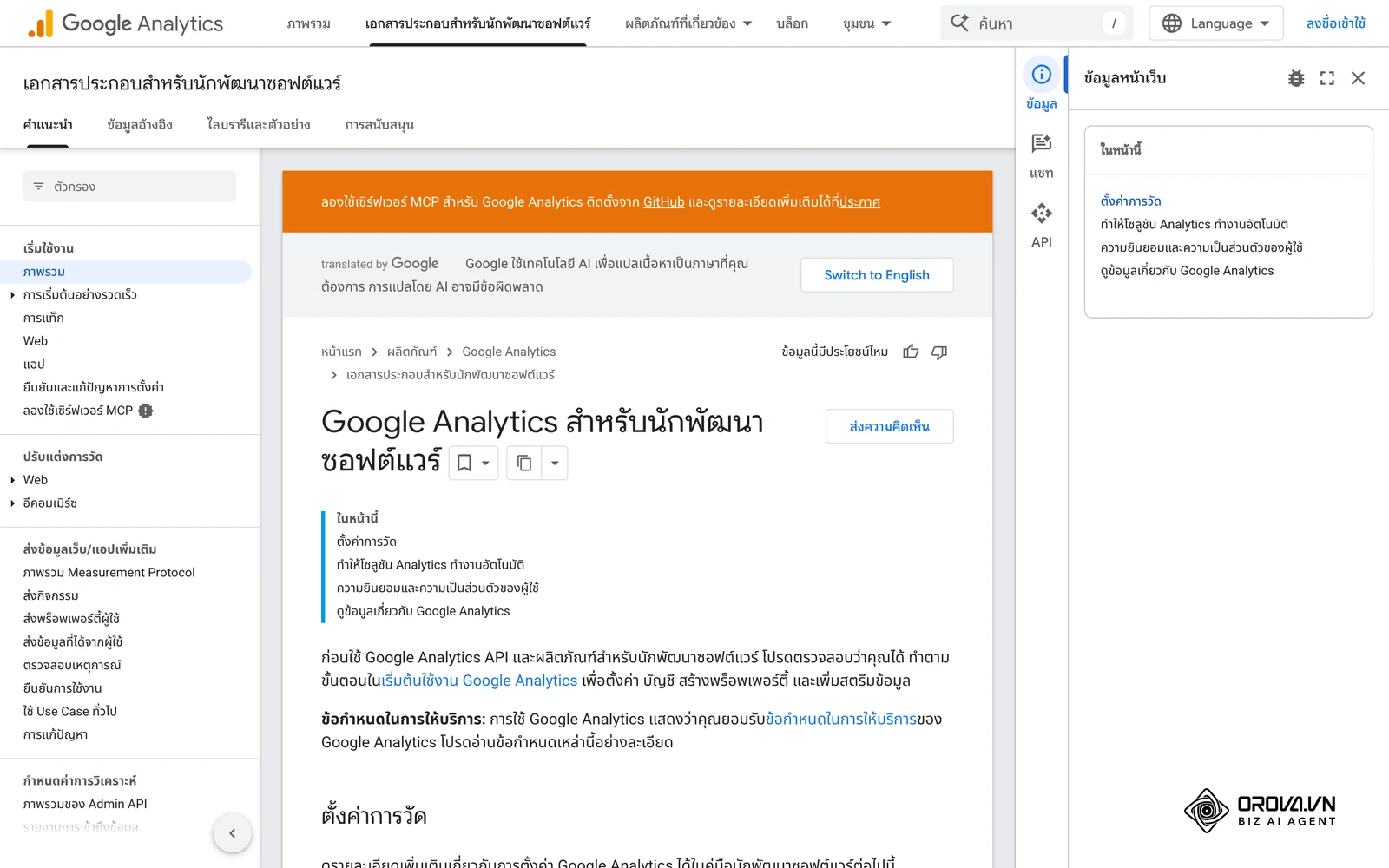
Task: Select ภาพรวม Measurement Protocol in sidebar
Action: tap(109, 573)
